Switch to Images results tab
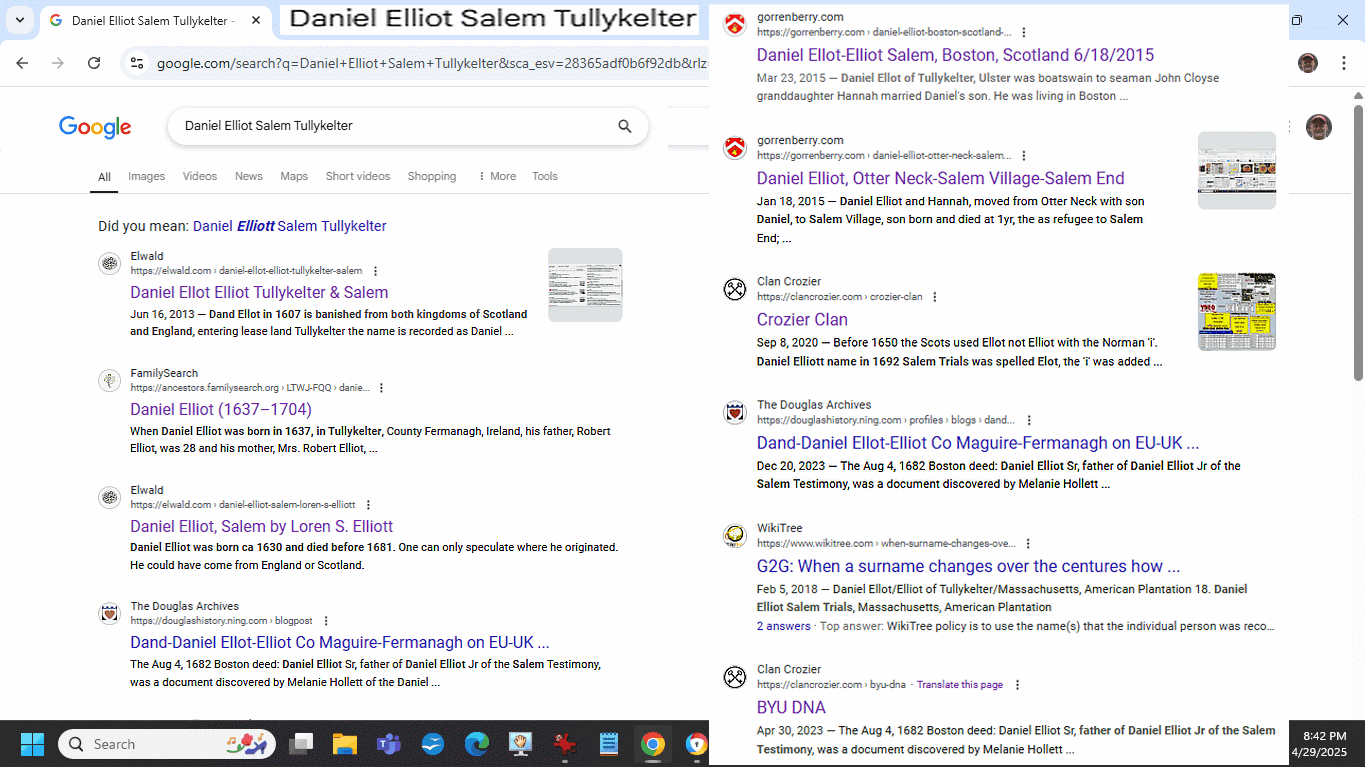This screenshot has height=767, width=1365. point(146,176)
